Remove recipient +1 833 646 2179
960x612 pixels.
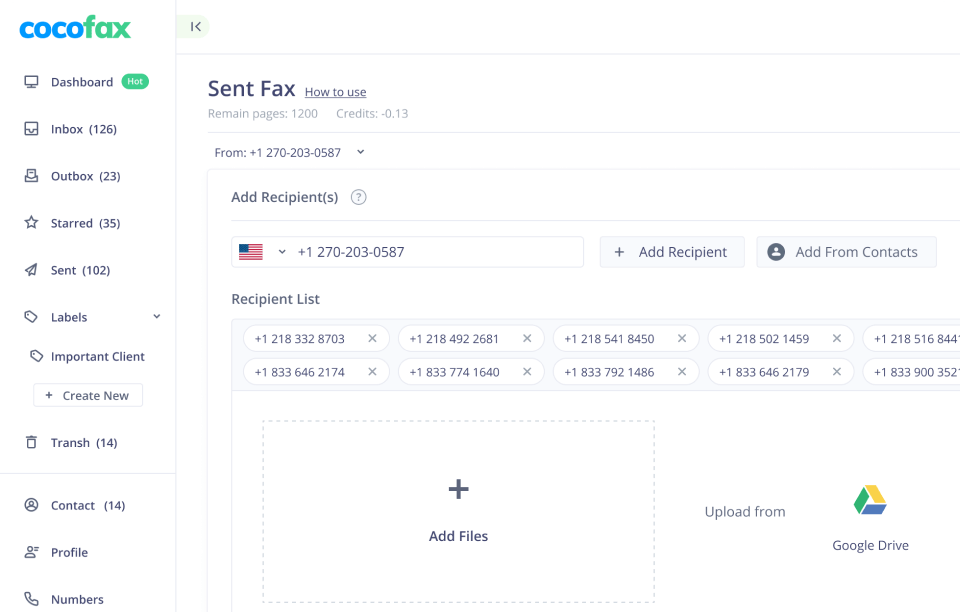[x=837, y=371]
